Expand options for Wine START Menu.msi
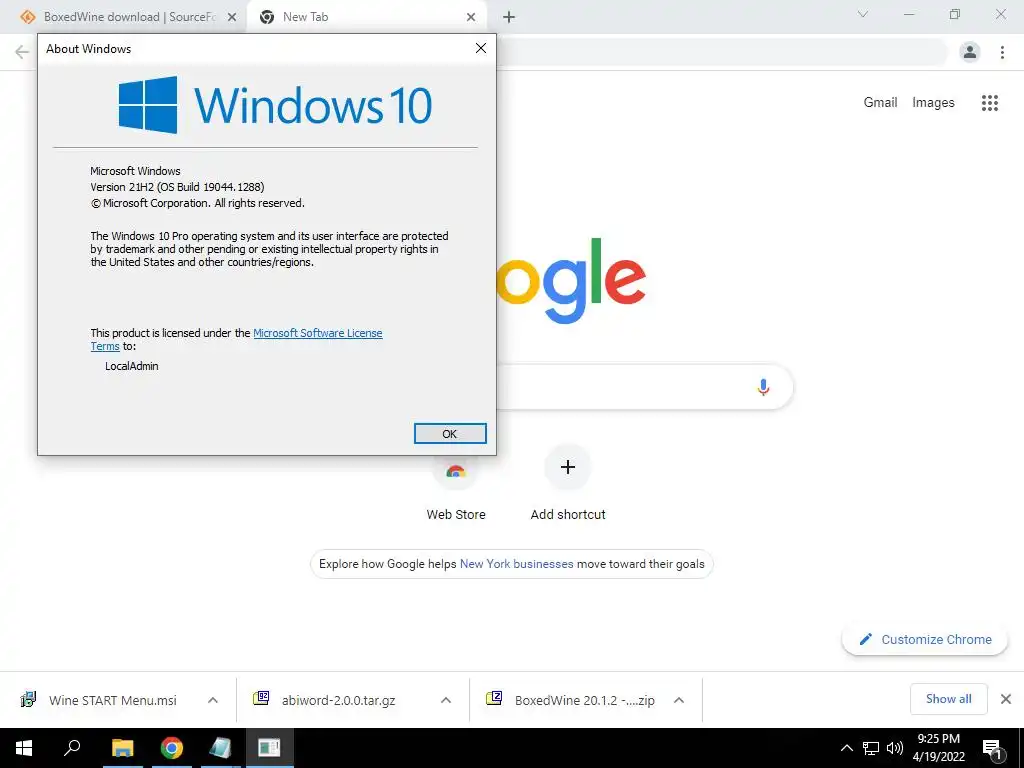Viewport: 1024px width, 768px height. click(x=213, y=700)
